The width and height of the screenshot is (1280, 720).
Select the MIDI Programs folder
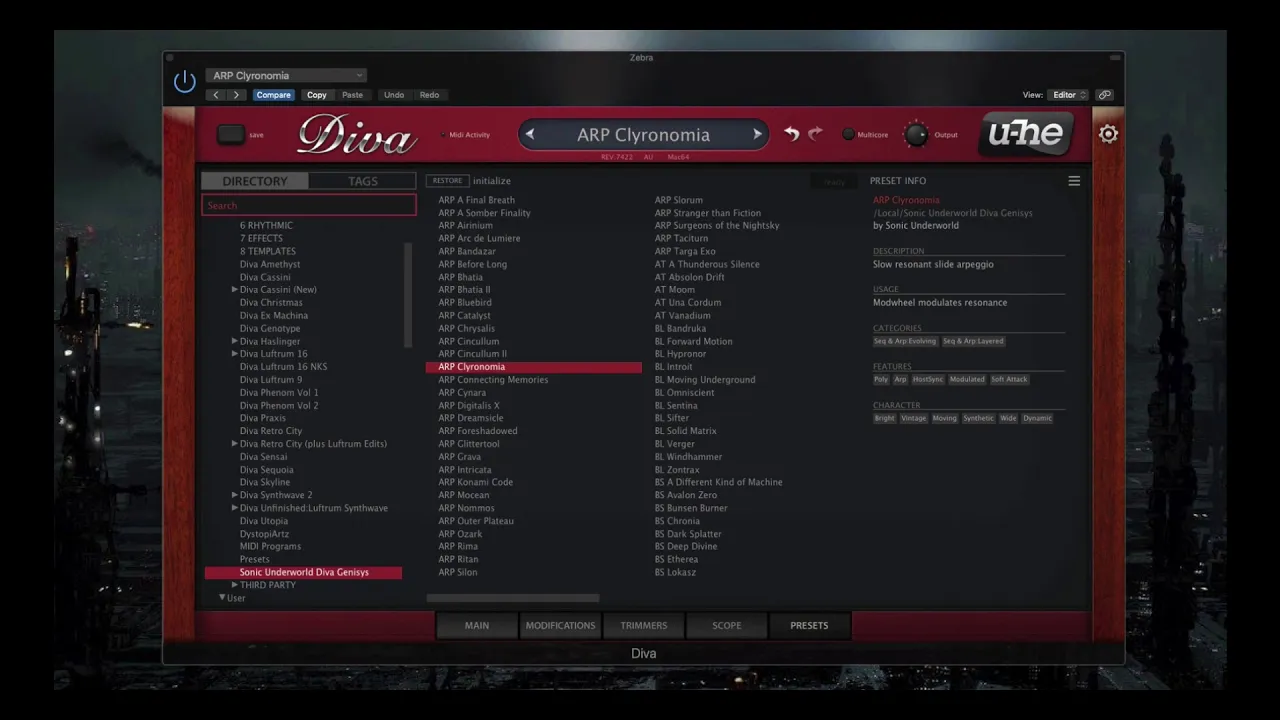tap(270, 547)
